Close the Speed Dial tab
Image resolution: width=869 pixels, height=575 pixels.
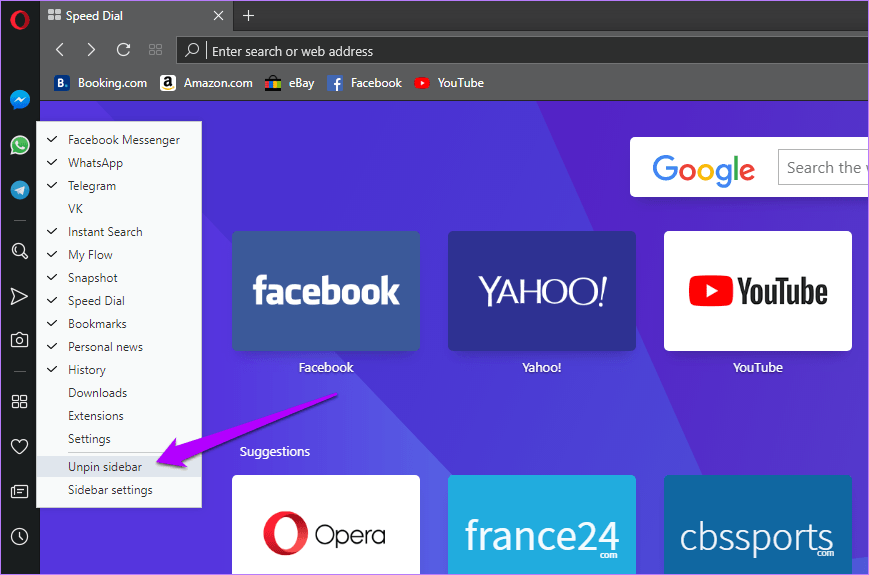[x=218, y=16]
